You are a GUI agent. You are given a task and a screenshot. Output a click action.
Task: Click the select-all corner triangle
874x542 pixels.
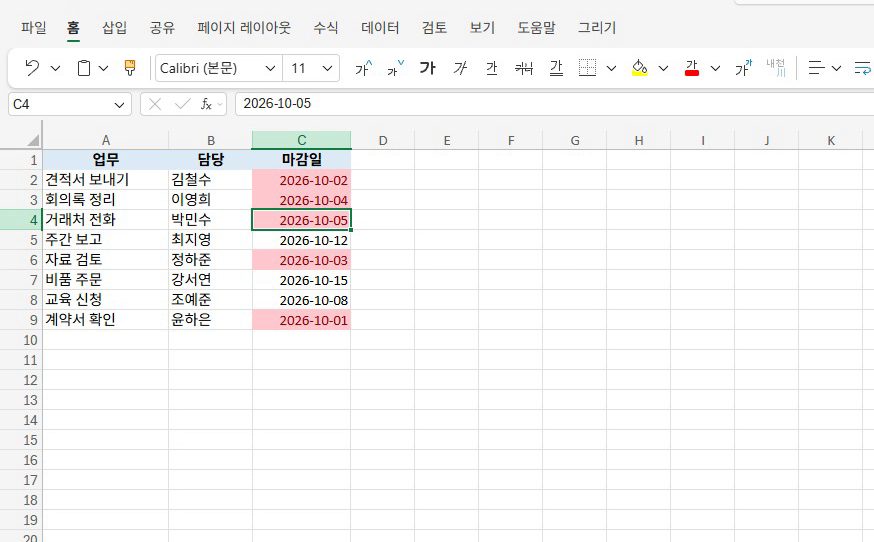coord(33,140)
